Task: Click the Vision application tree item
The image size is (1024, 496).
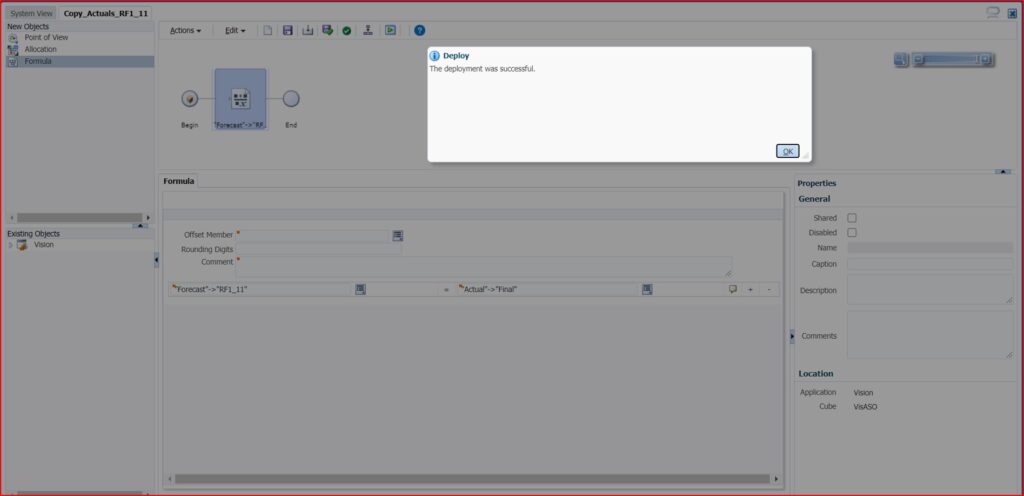Action: click(x=44, y=245)
